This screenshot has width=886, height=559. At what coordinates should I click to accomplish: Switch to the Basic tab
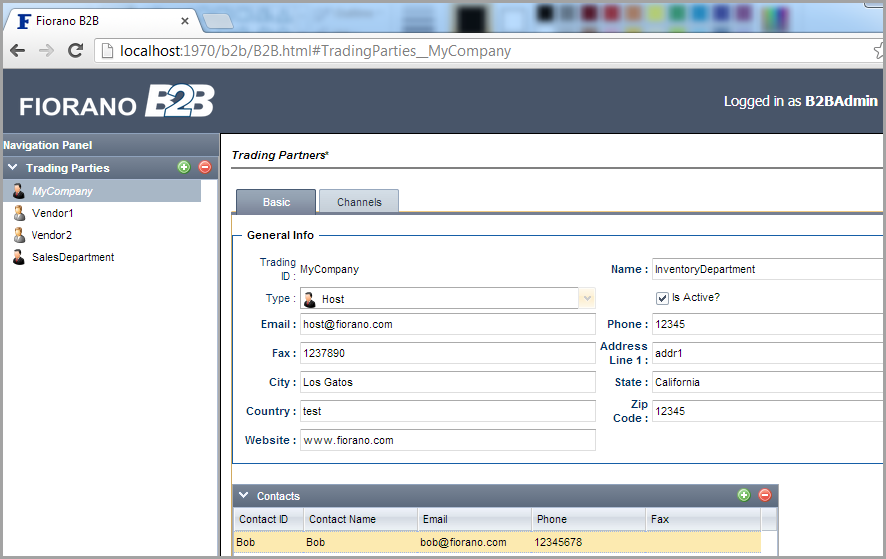tap(276, 202)
